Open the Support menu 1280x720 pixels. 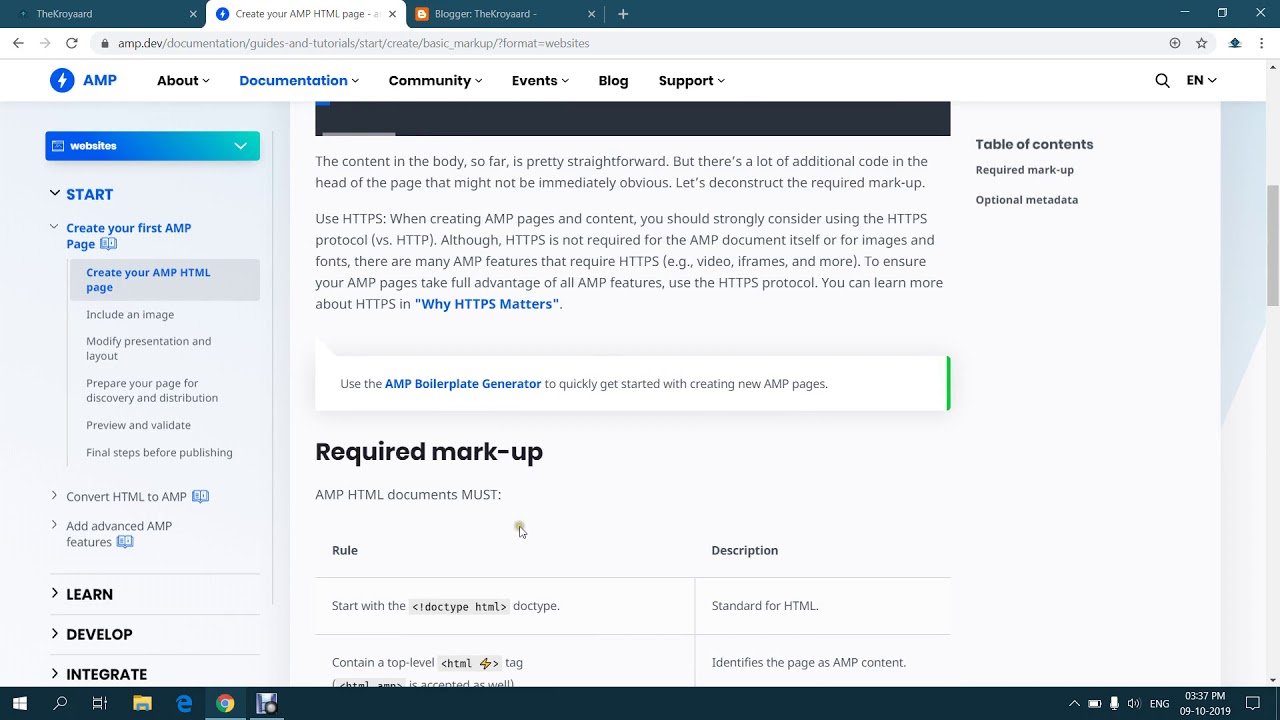(x=692, y=80)
